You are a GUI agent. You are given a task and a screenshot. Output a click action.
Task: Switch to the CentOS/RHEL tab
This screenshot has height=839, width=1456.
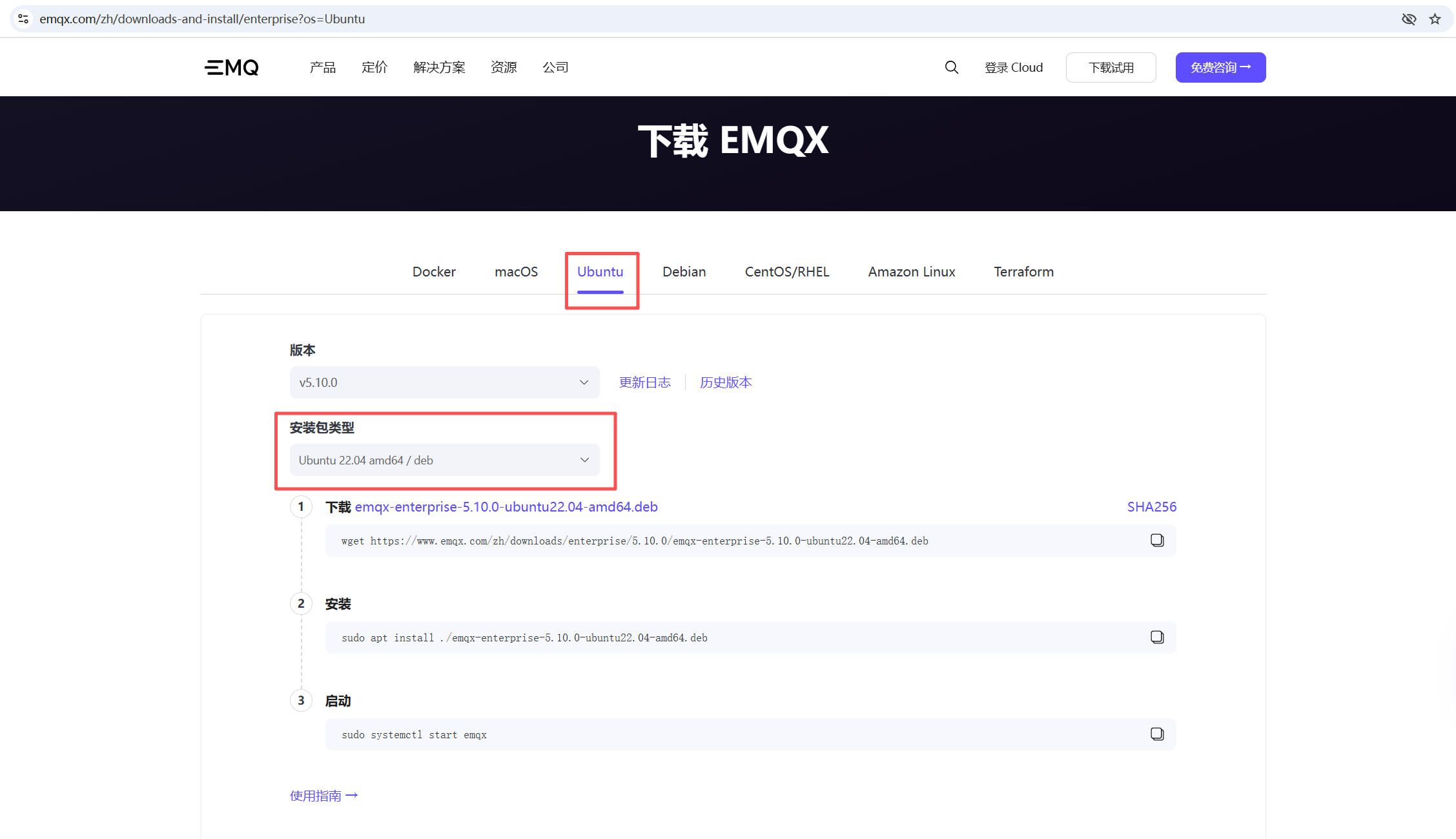coord(786,272)
